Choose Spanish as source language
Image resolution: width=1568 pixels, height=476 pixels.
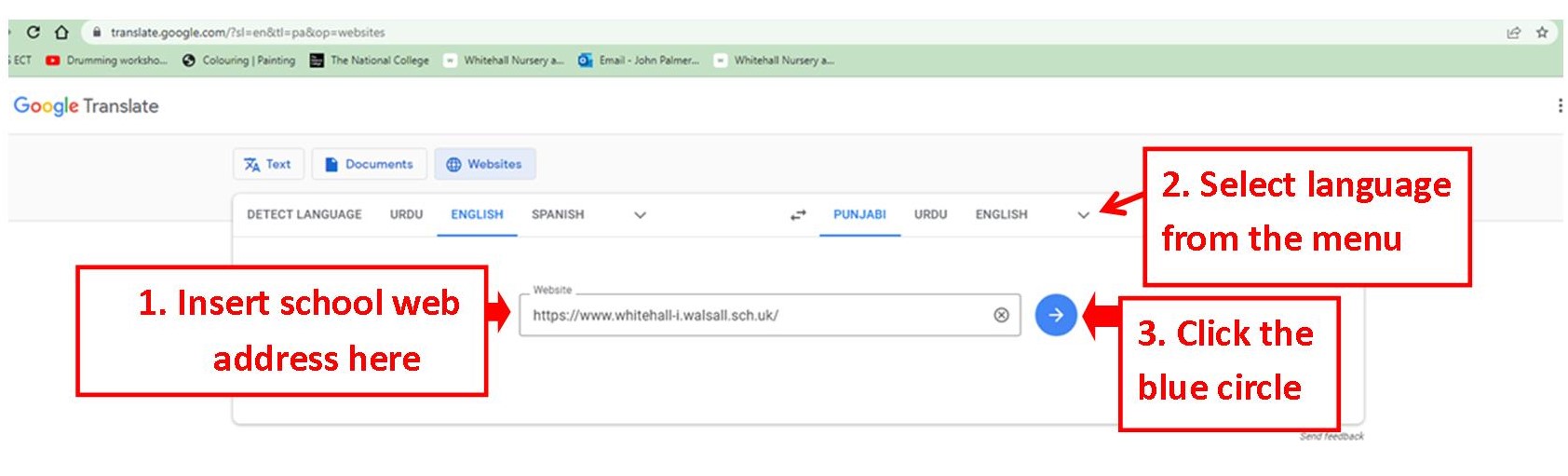558,214
